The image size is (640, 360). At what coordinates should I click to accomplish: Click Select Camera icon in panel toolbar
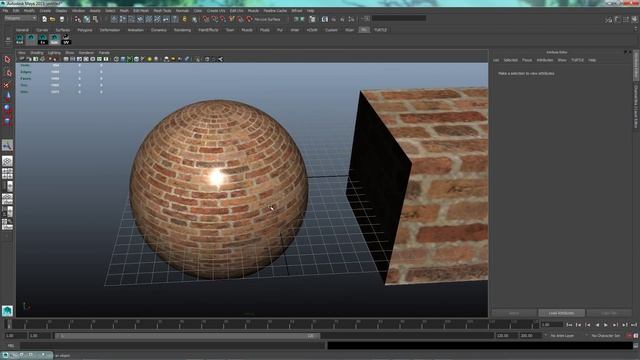[x=22, y=59]
